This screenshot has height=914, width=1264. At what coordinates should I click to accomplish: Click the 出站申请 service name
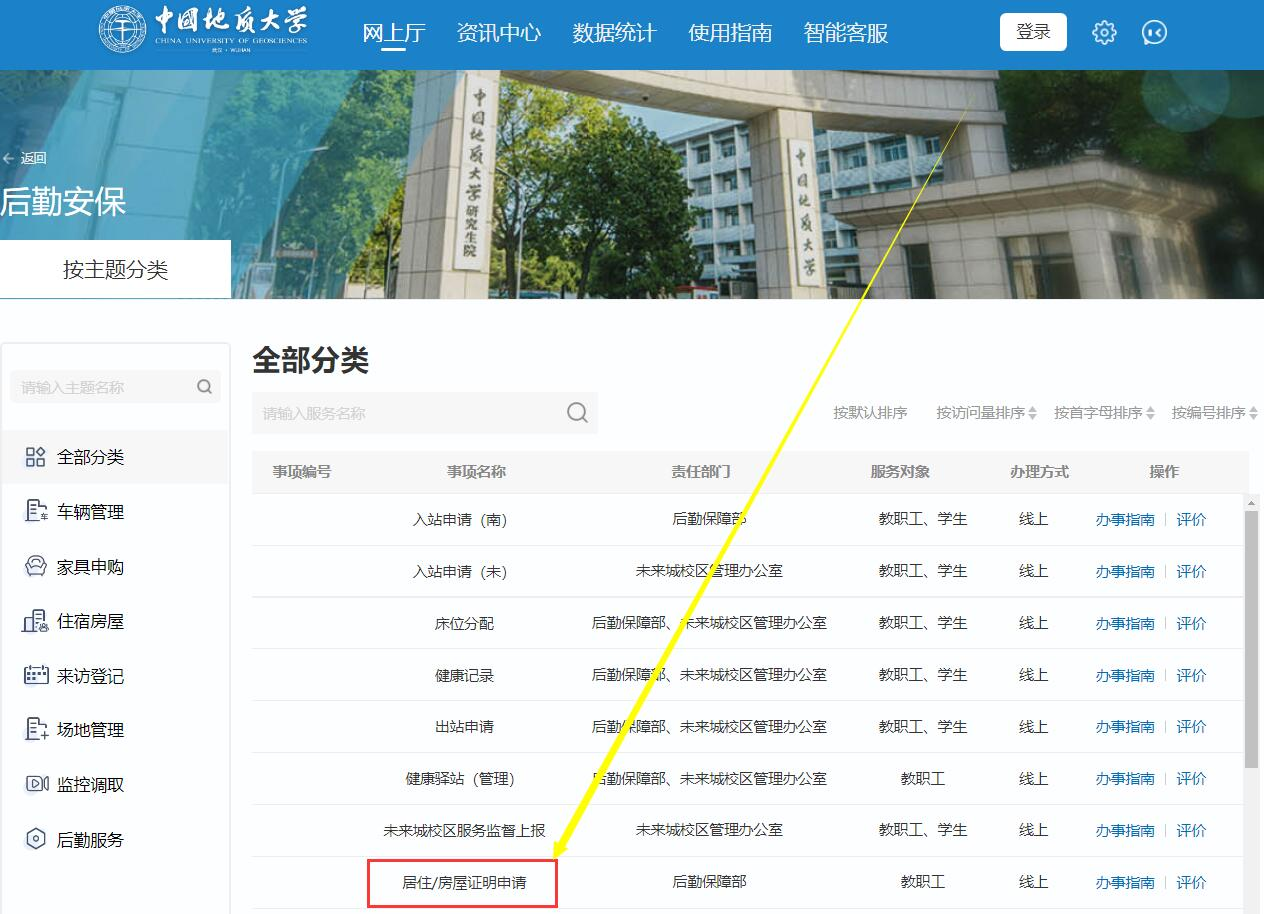pyautogui.click(x=464, y=727)
